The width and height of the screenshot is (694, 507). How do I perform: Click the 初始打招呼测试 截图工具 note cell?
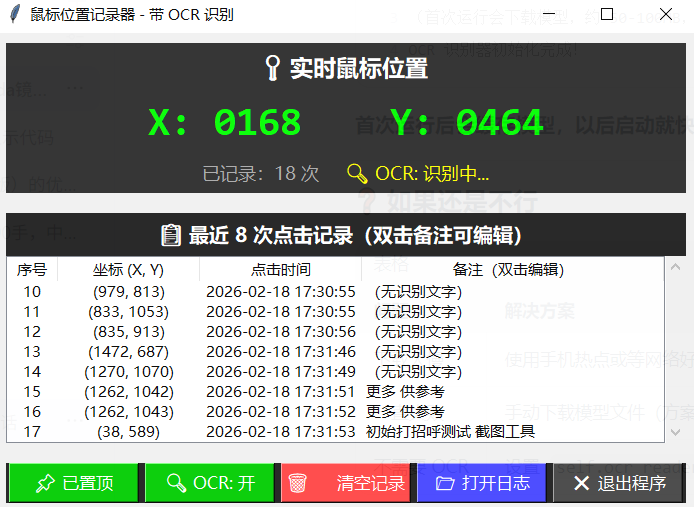(x=450, y=431)
